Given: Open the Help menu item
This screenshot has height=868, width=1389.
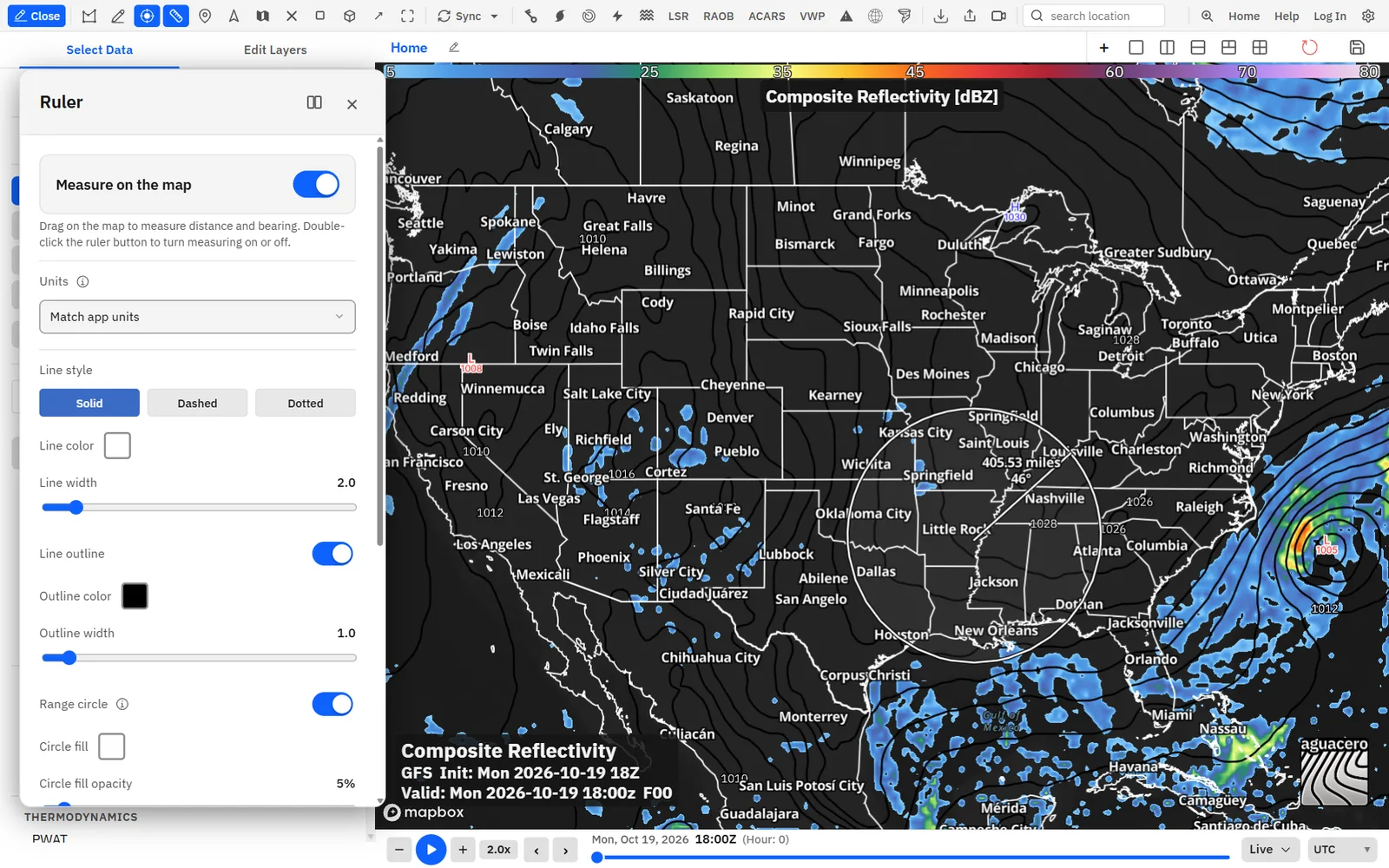Looking at the screenshot, I should coord(1287,16).
